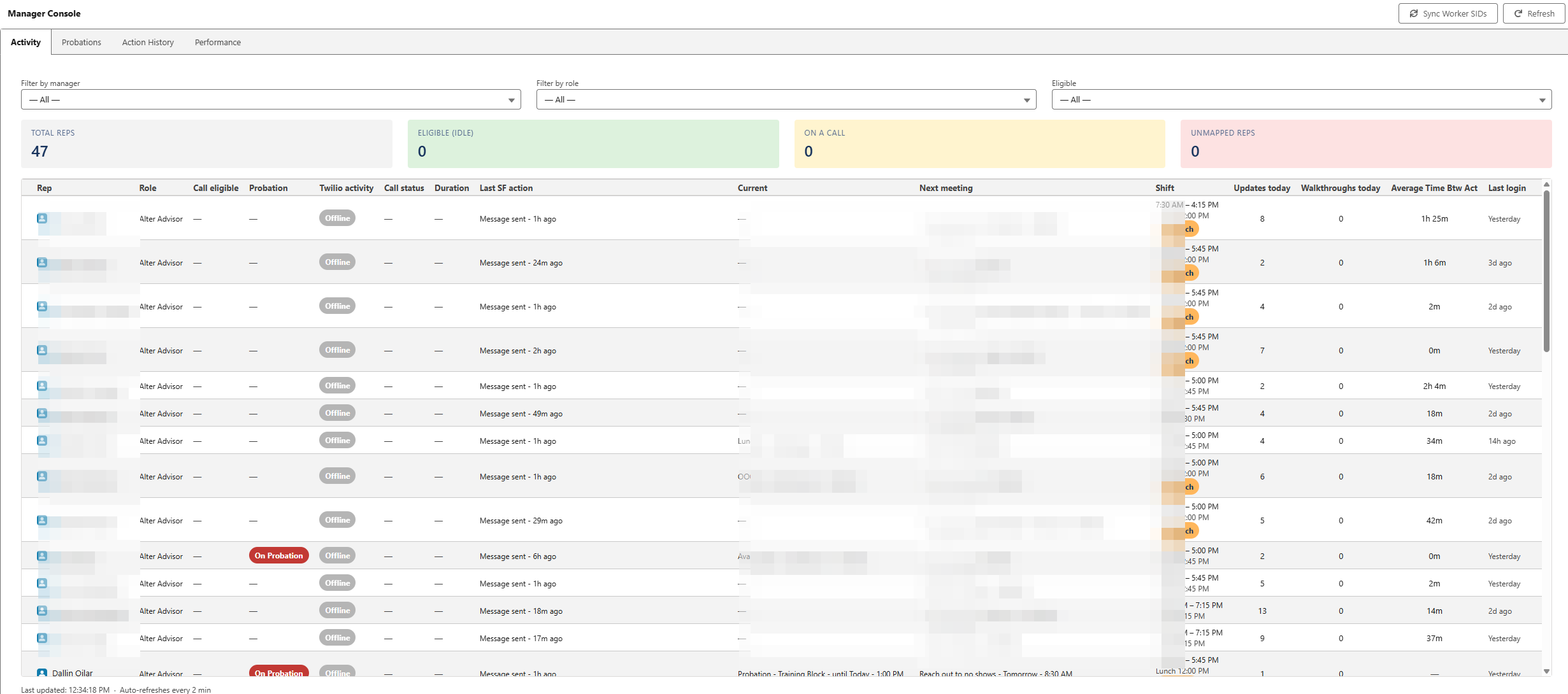Switch to the Activity tab
1568x694 pixels.
coord(25,42)
